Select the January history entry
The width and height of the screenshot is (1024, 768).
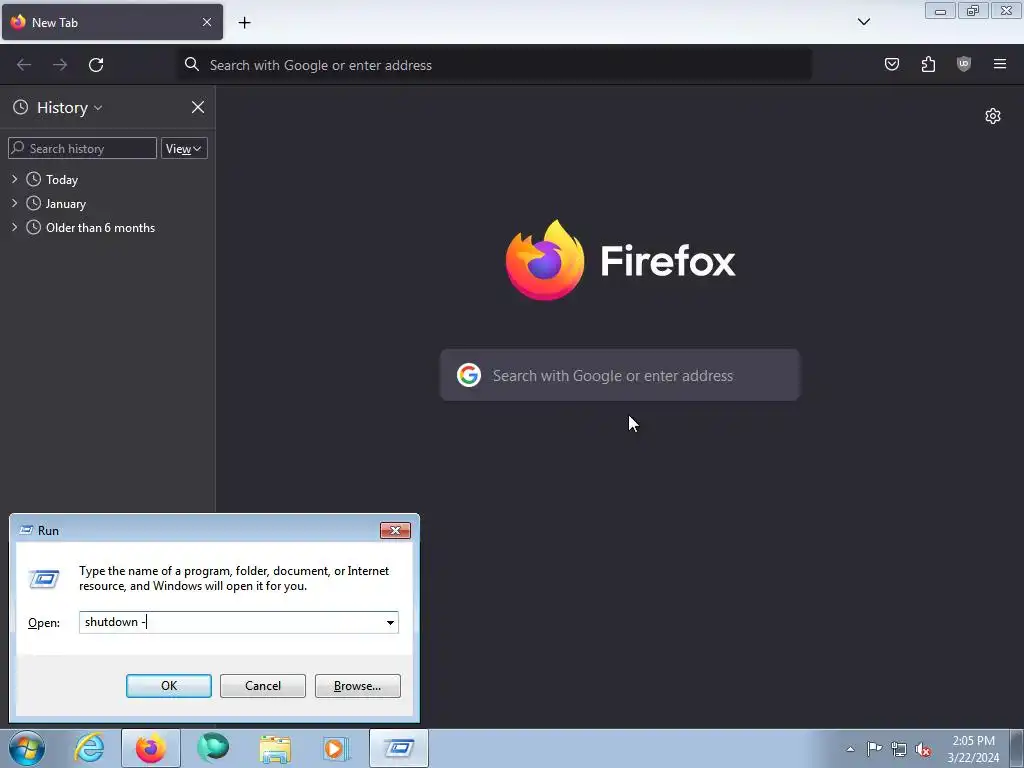(66, 204)
